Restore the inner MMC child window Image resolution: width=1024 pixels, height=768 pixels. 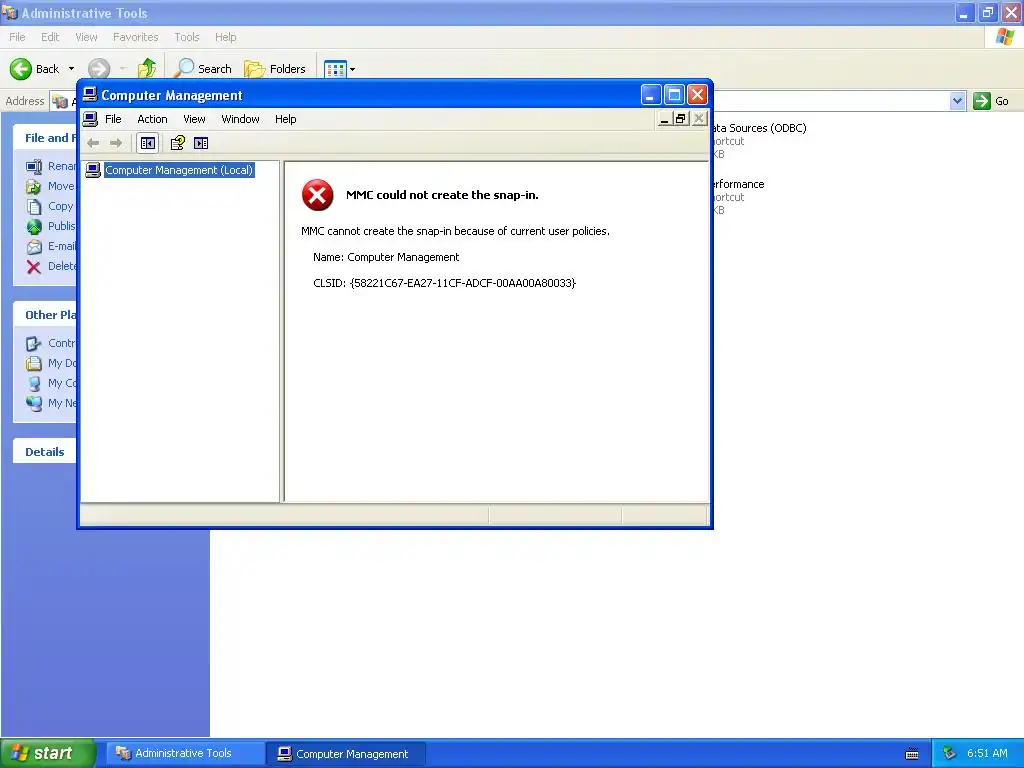[x=681, y=119]
